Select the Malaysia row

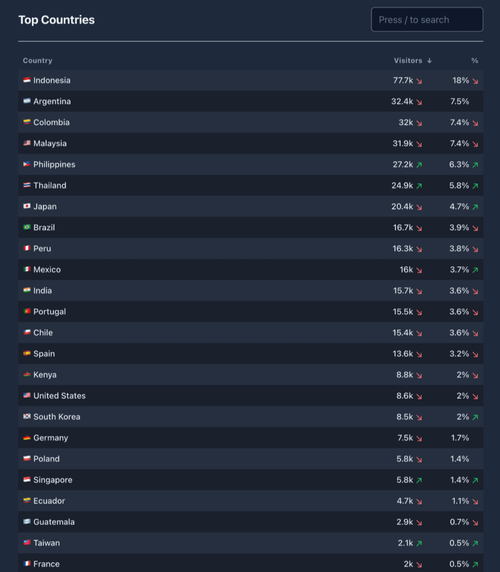(x=251, y=143)
